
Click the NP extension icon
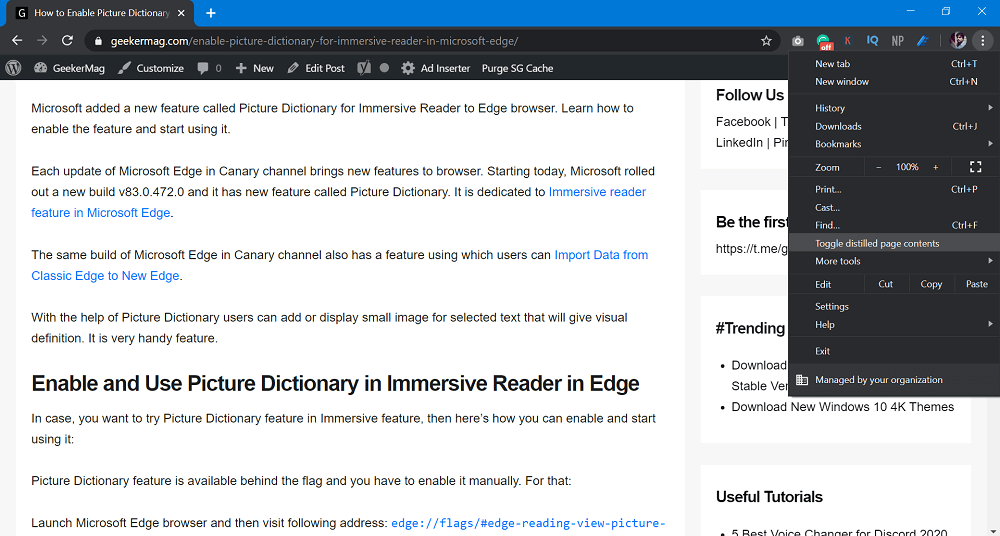897,41
